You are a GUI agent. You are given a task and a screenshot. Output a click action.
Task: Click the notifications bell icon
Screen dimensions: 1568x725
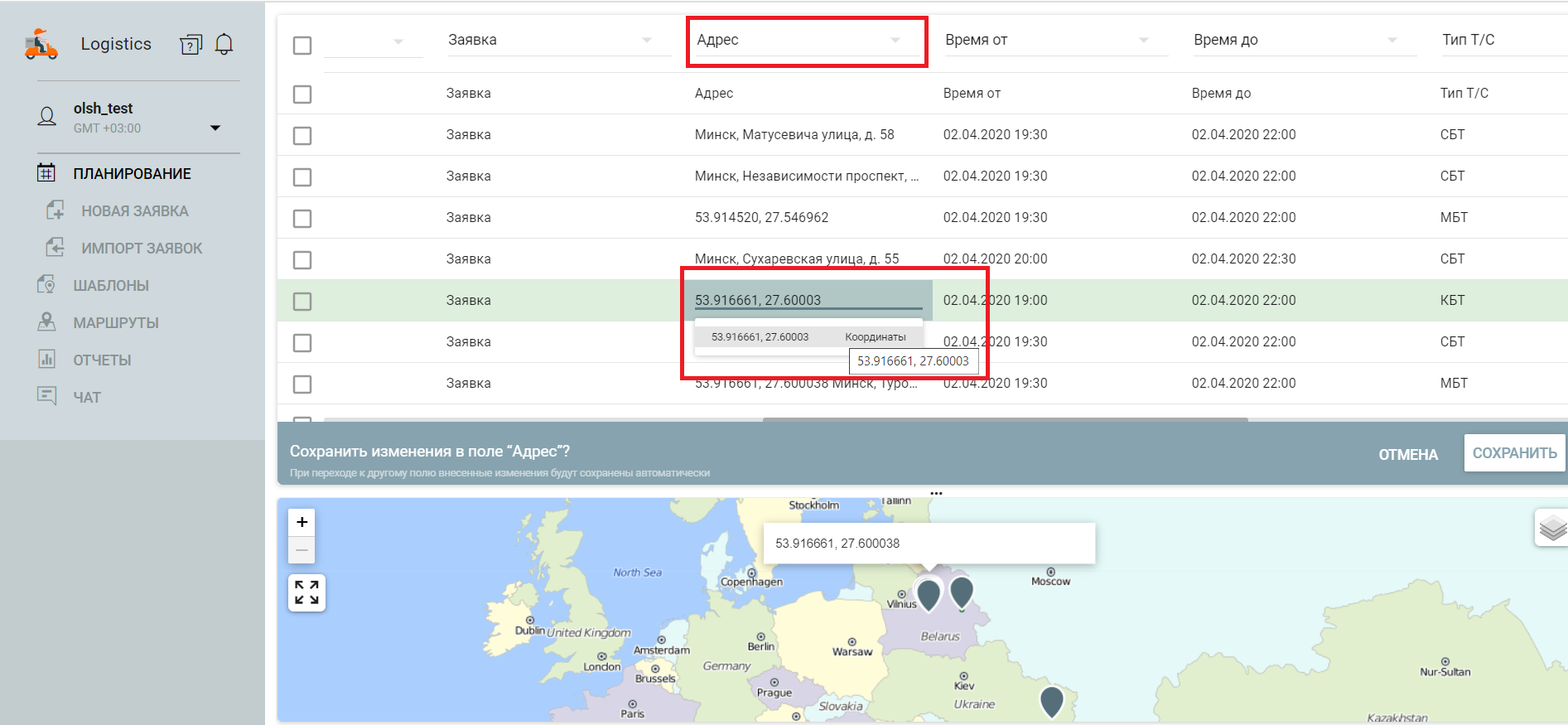[224, 44]
